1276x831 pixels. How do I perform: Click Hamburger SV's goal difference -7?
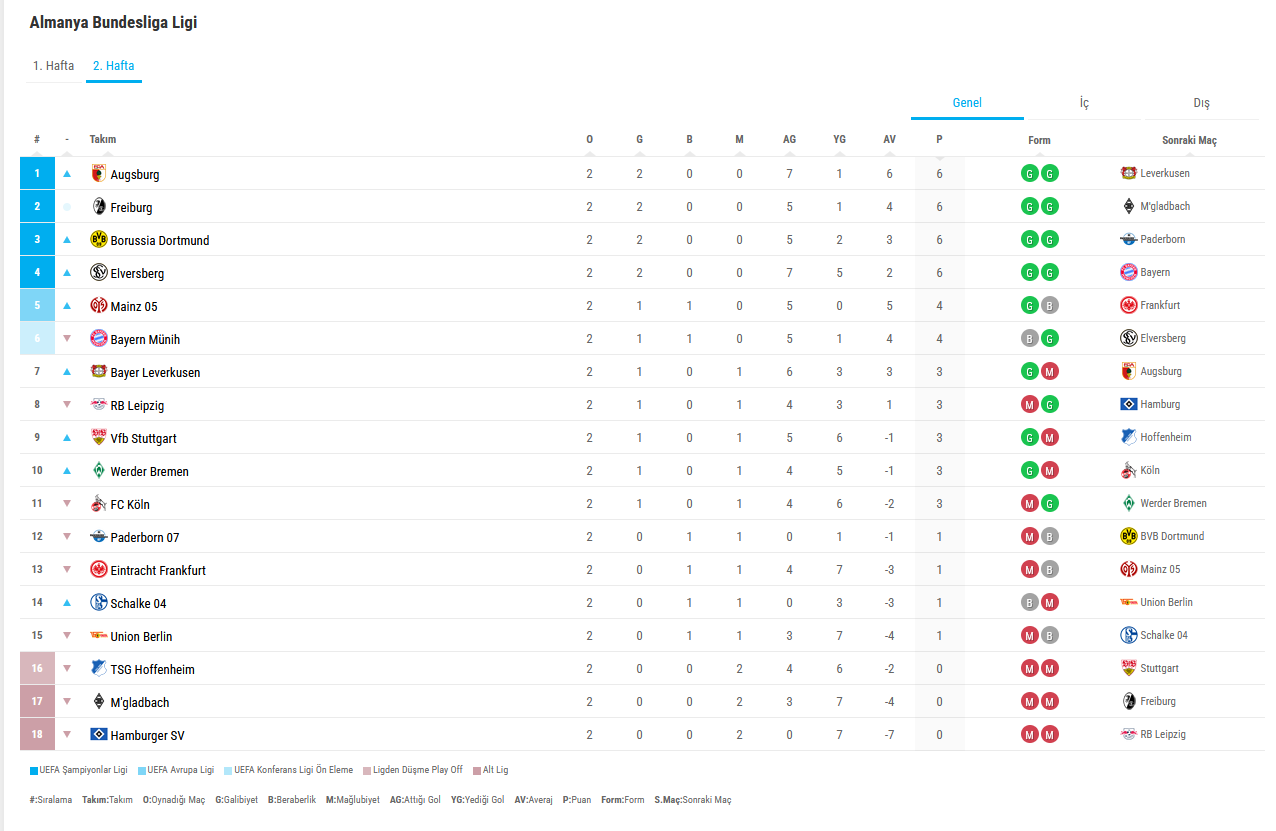coord(889,735)
